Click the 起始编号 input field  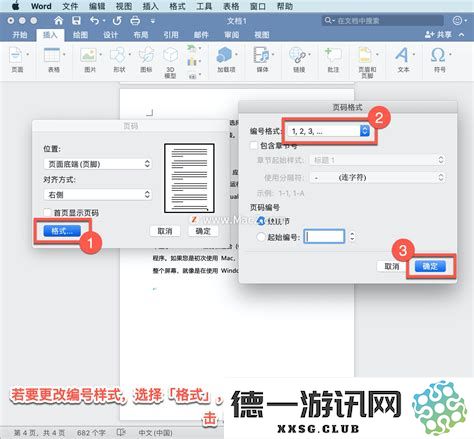324,237
